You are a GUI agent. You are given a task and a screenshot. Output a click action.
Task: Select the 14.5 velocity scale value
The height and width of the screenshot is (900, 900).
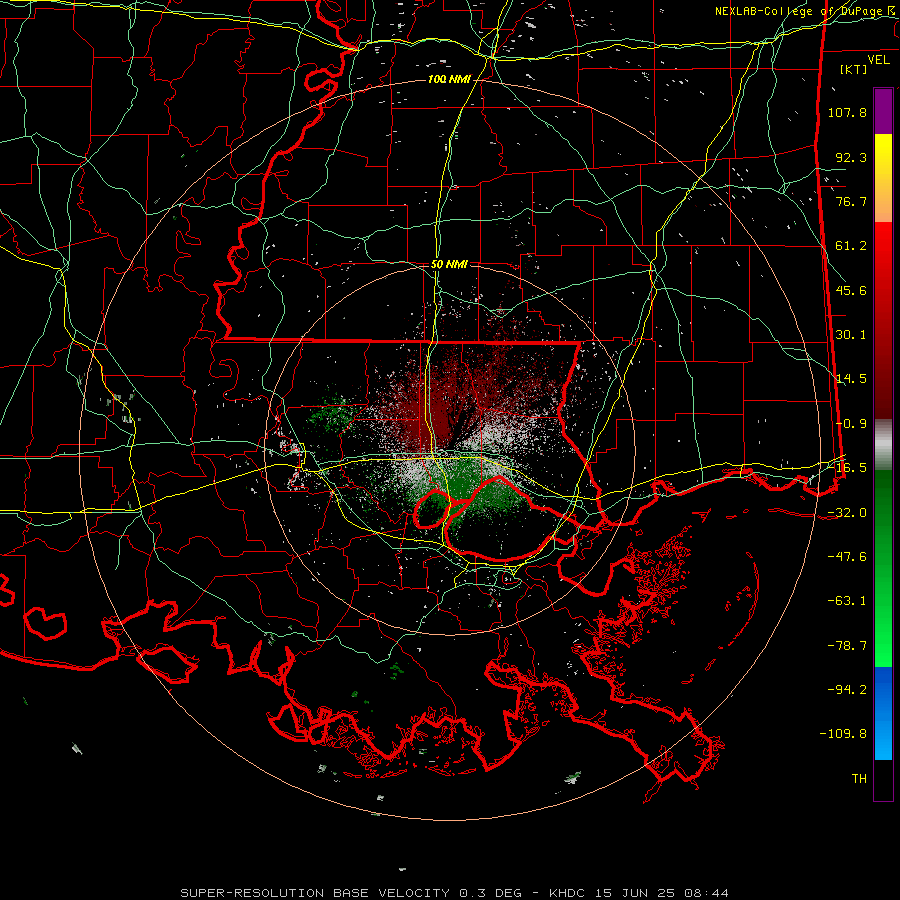(851, 379)
